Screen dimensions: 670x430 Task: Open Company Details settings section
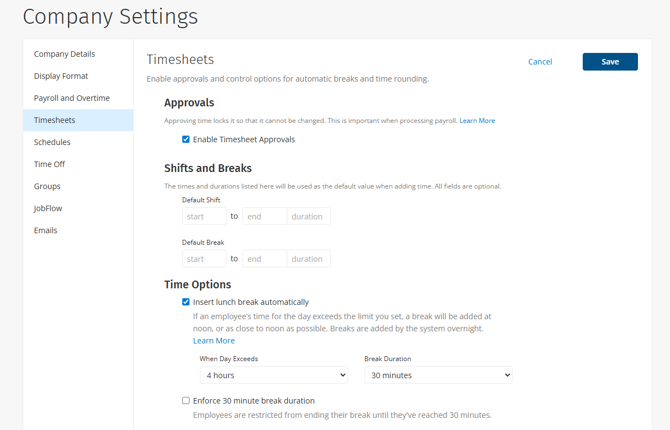[65, 54]
